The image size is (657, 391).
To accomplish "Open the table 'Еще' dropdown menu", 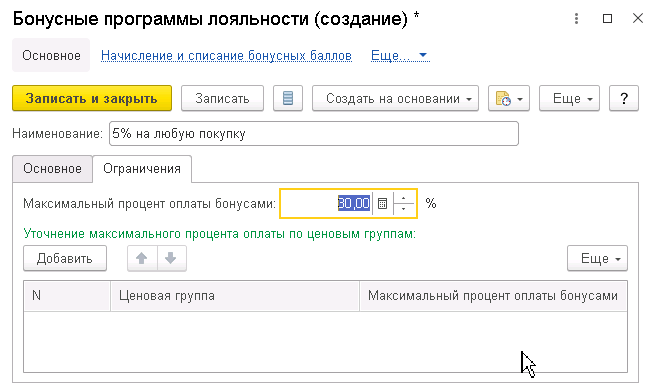I will tap(597, 259).
